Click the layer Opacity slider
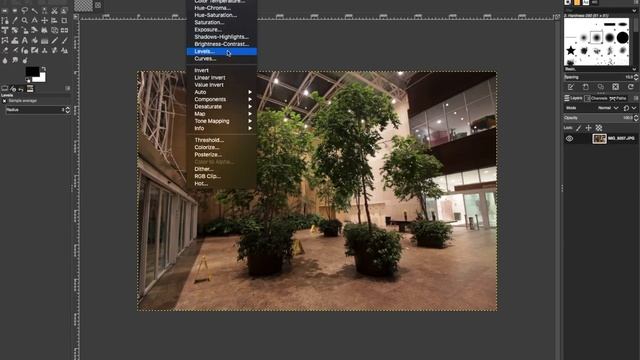The height and width of the screenshot is (360, 640). tap(598, 118)
